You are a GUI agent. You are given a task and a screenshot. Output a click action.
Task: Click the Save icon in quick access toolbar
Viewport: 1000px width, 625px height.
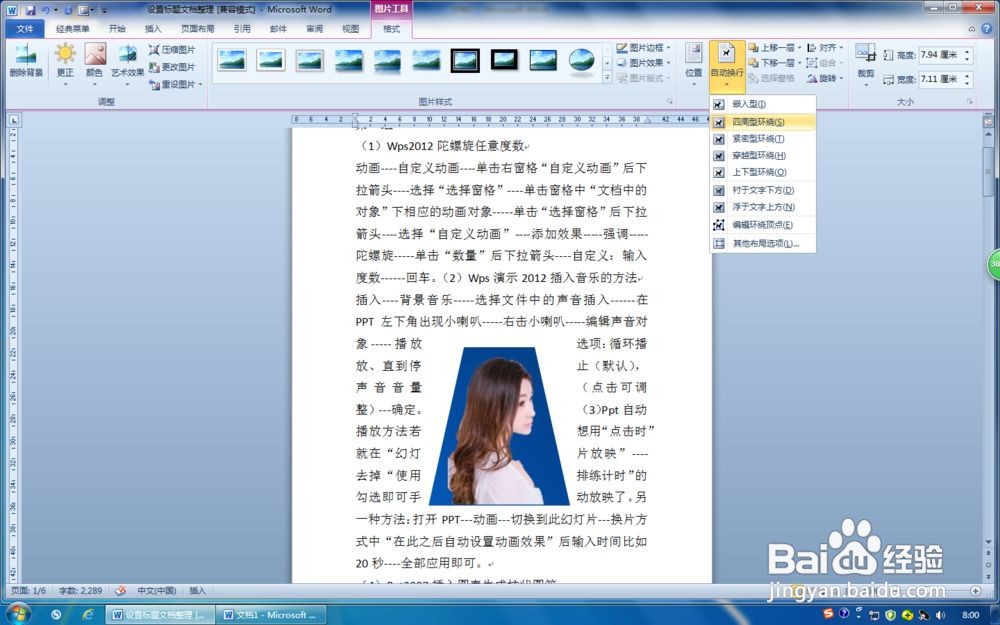[30, 10]
